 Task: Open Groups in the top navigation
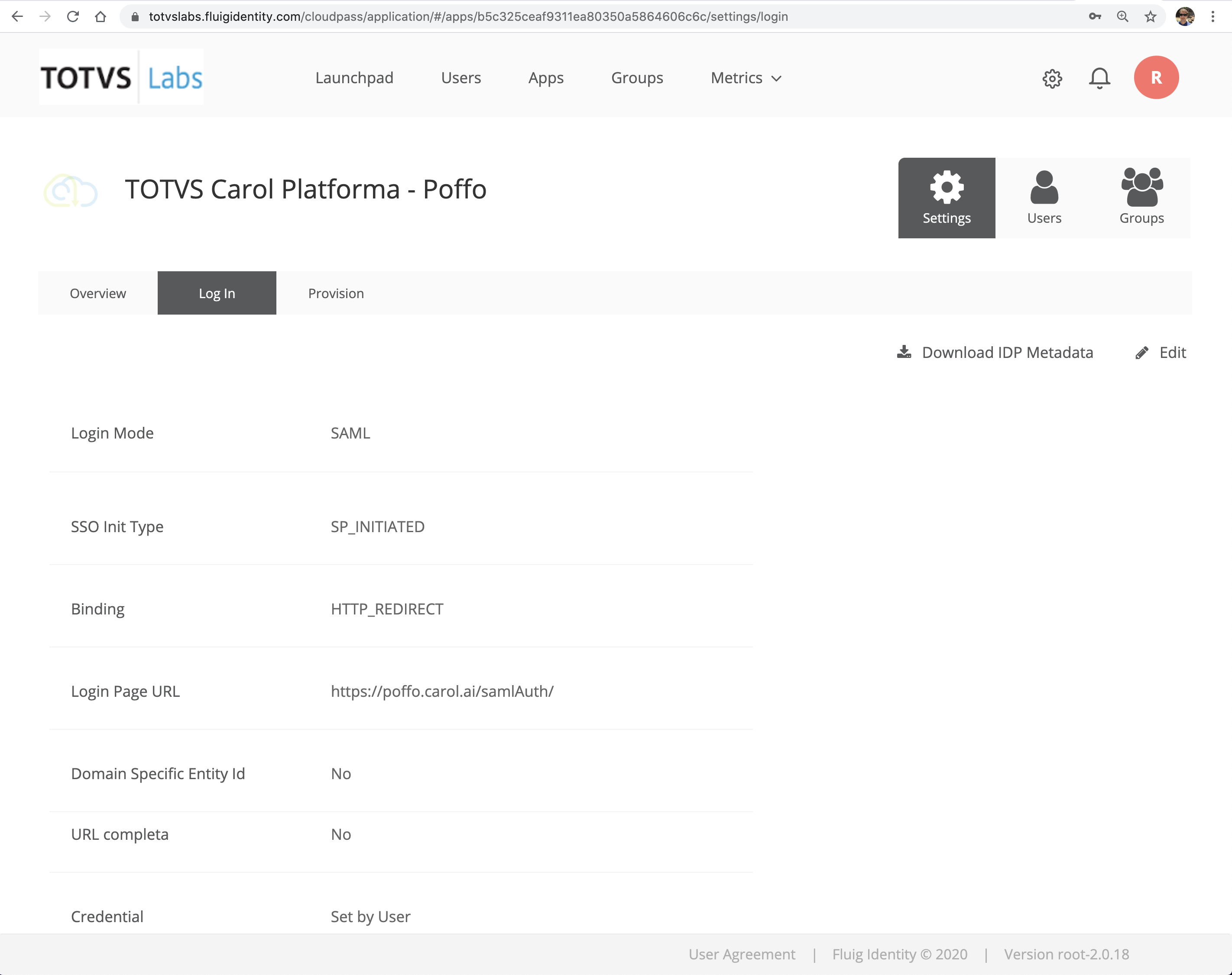637,78
